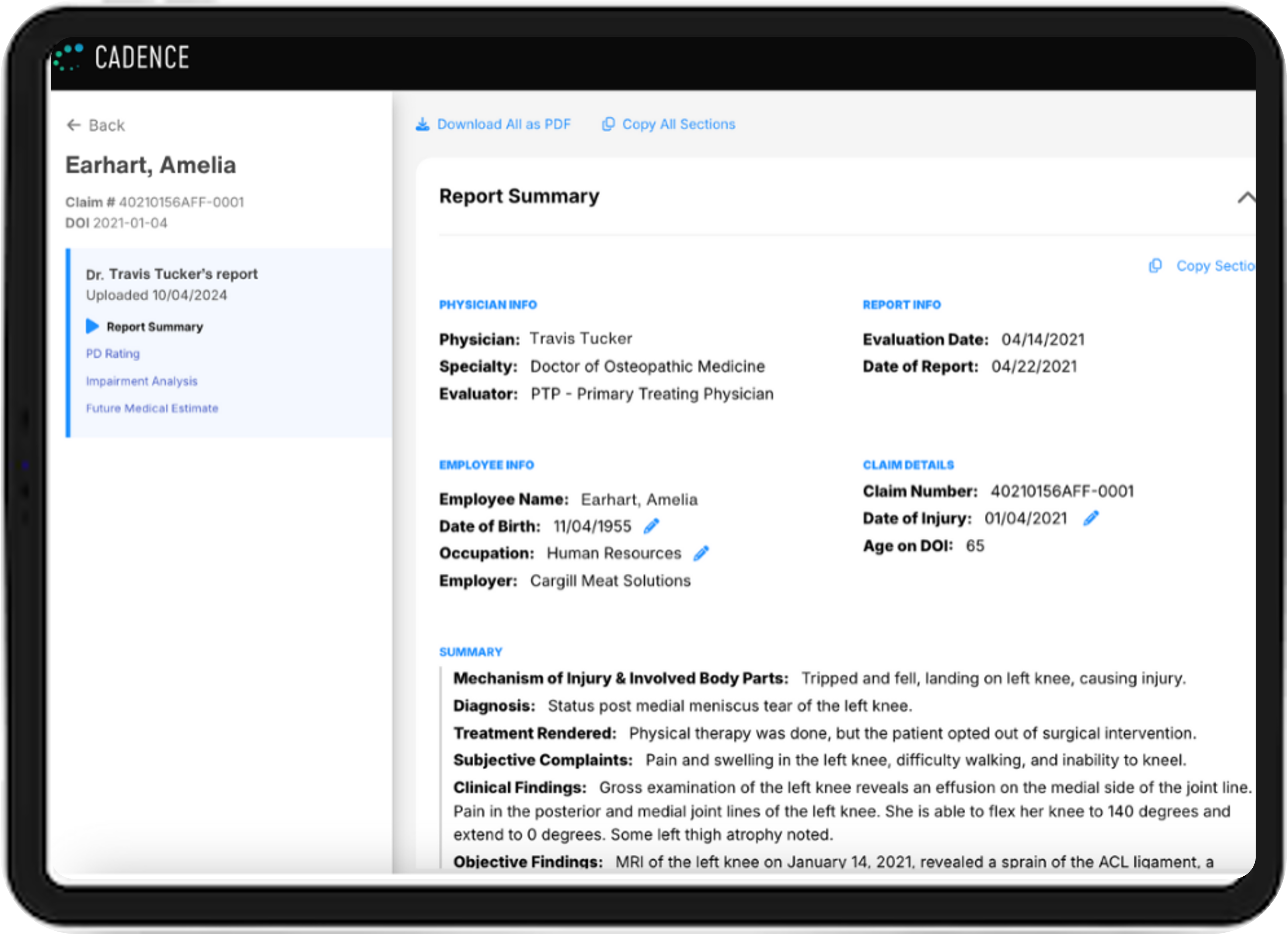Click the Subjective Complaints summary line
The width and height of the screenshot is (1288, 934).
coord(820,760)
